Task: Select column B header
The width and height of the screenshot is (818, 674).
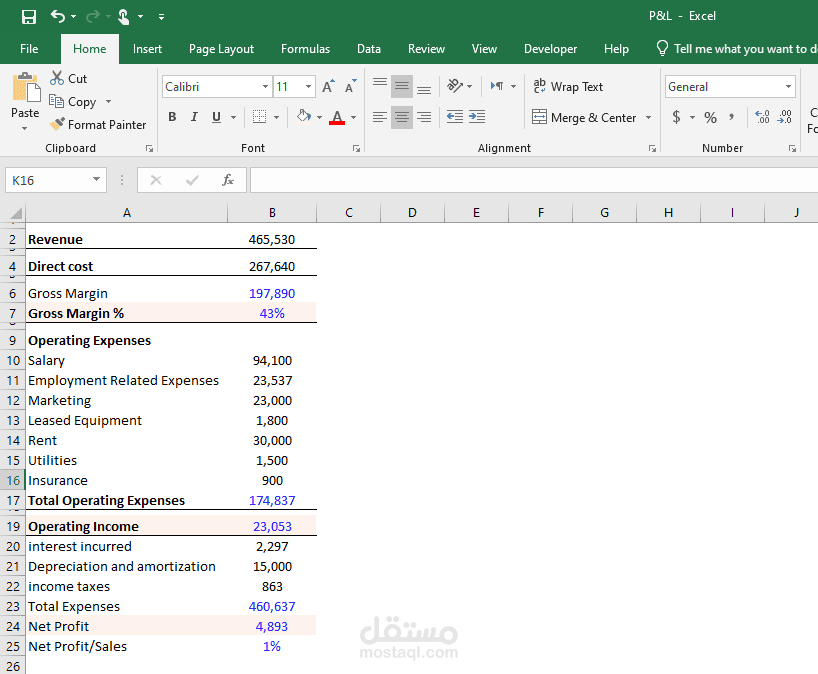Action: click(x=272, y=213)
